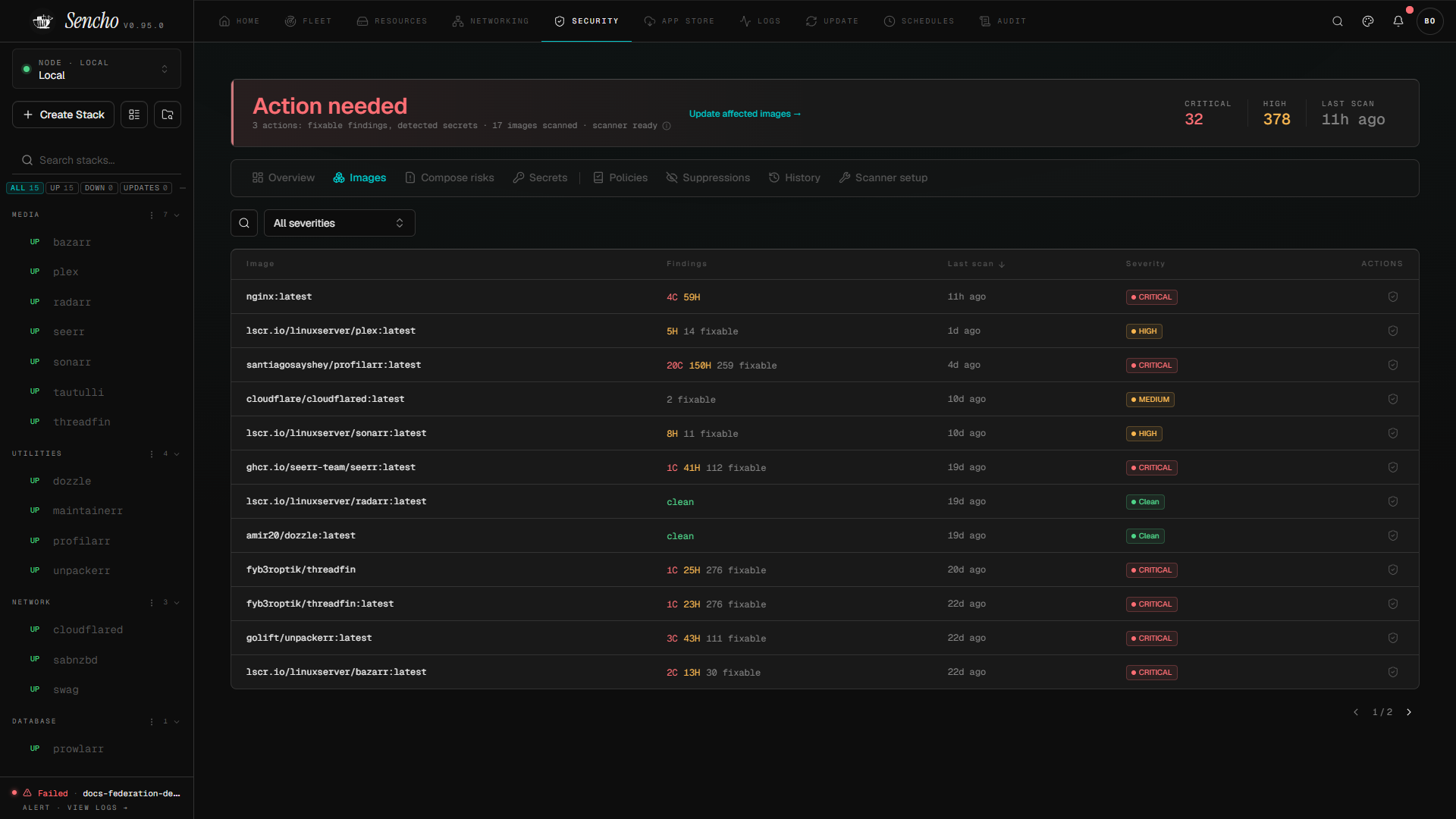Screen dimensions: 1456x819
Task: Open the Home navigation tab
Action: pos(239,21)
